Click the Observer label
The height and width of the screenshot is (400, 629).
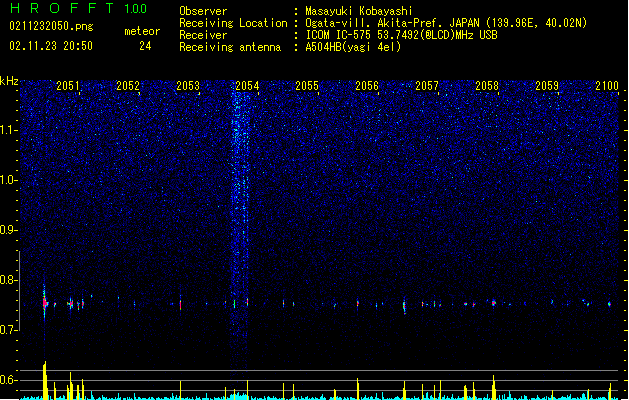pos(203,11)
